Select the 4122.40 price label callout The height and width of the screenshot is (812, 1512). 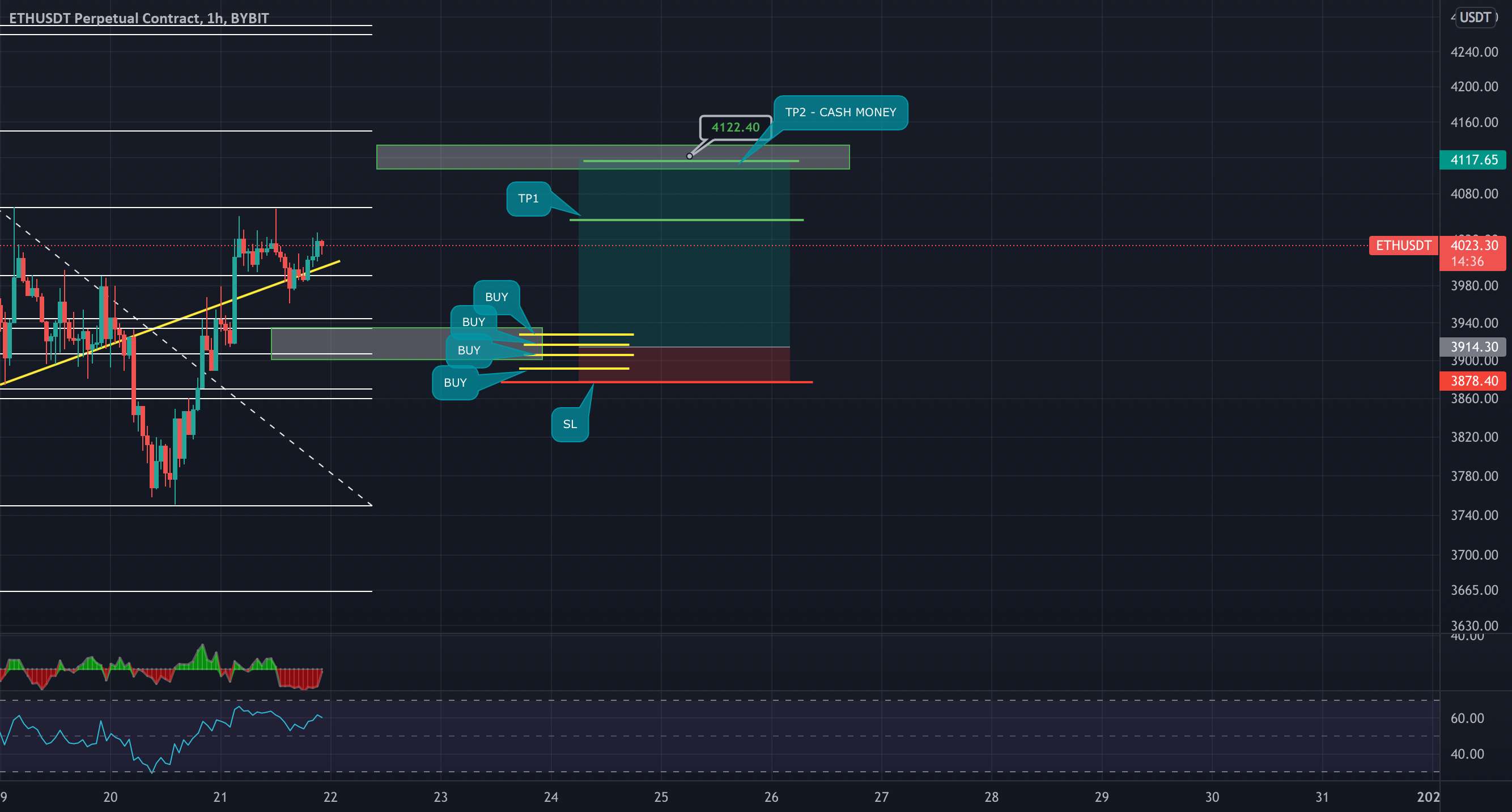[736, 128]
